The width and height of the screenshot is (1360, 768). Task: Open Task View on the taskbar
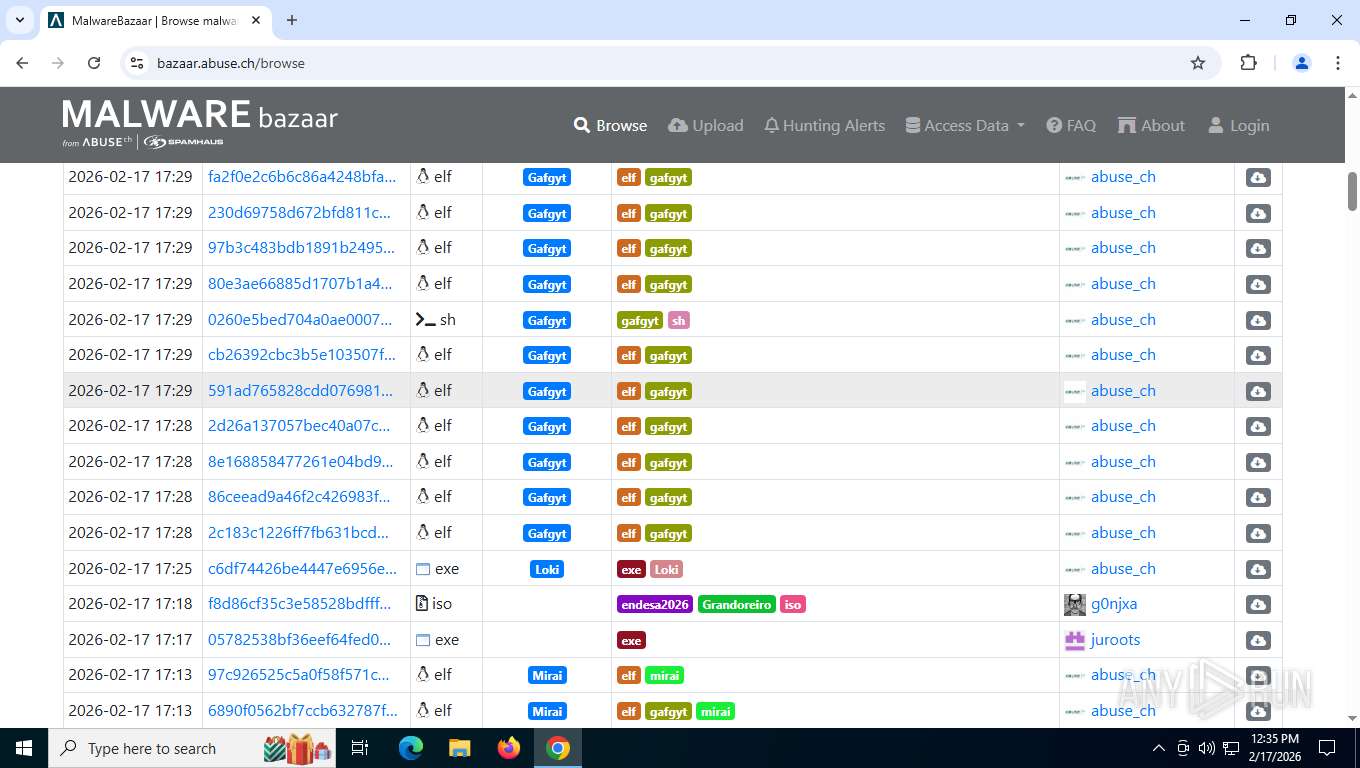(x=360, y=748)
